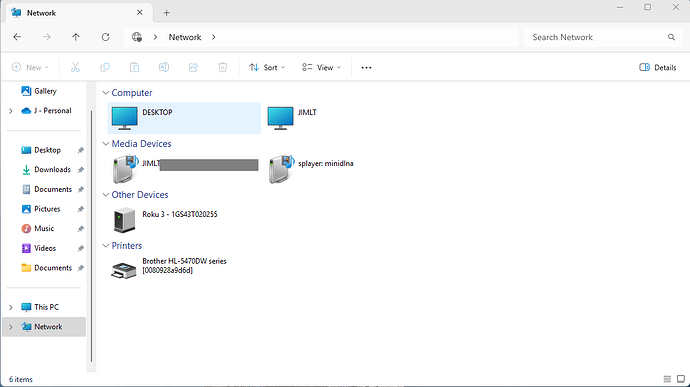Click the search magnifier icon

[x=671, y=37]
